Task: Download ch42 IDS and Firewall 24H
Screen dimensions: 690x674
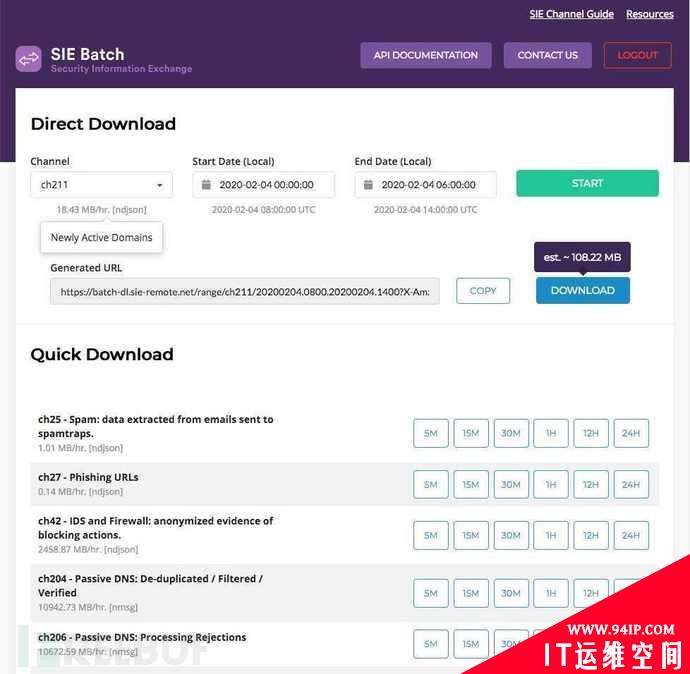Action: point(631,535)
